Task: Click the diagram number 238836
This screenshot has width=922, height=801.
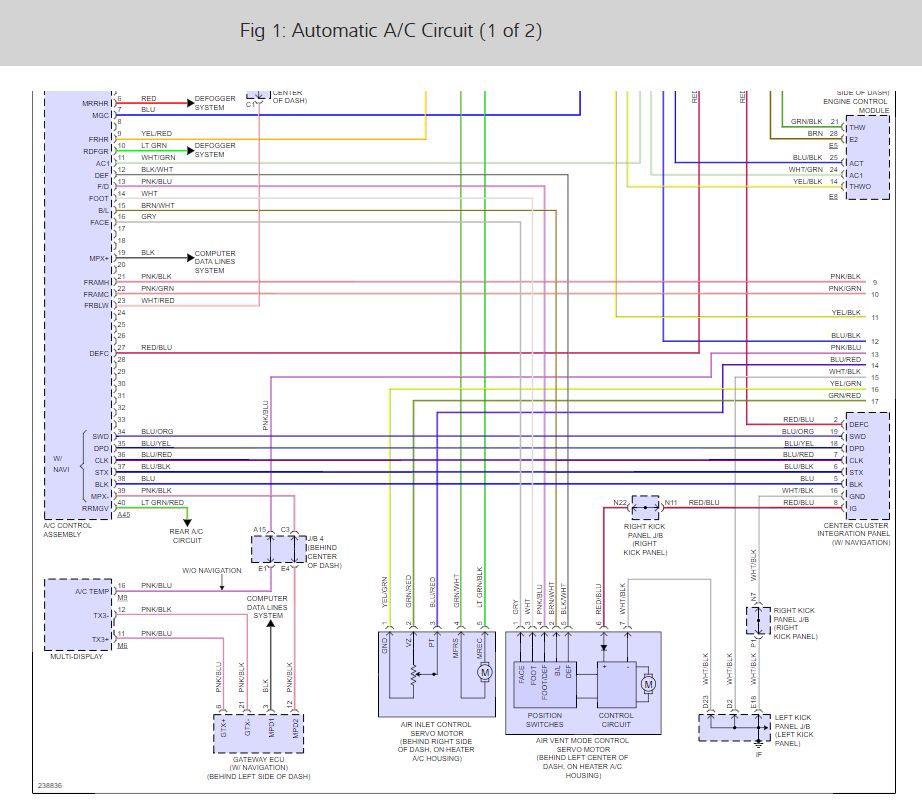Action: pos(50,785)
